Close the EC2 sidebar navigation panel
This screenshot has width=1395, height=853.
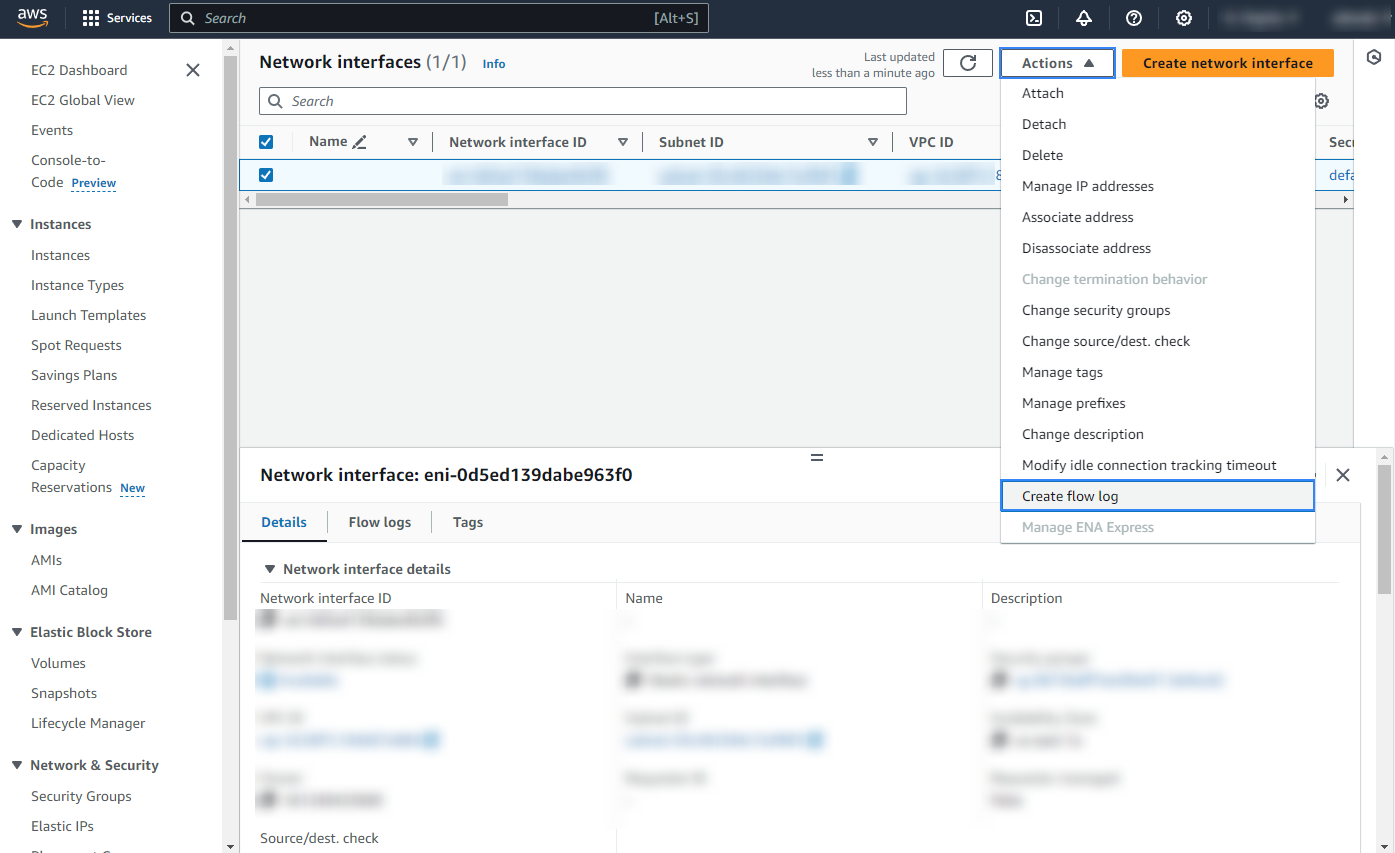(x=193, y=70)
